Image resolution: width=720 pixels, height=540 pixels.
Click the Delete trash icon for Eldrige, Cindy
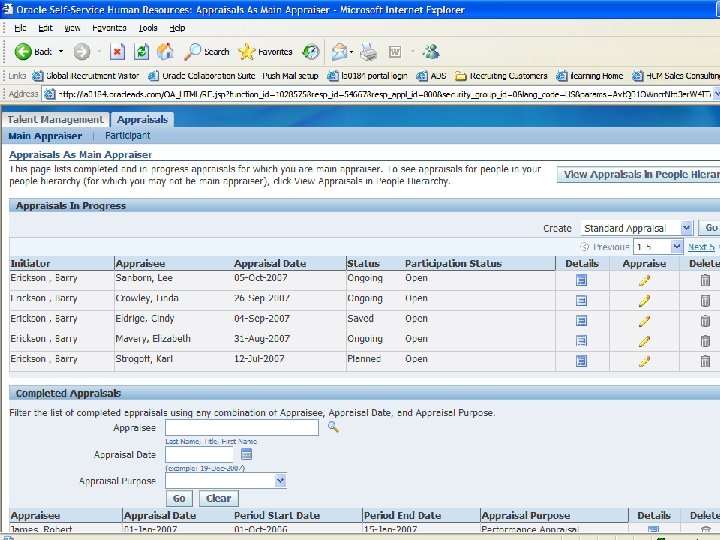(705, 321)
